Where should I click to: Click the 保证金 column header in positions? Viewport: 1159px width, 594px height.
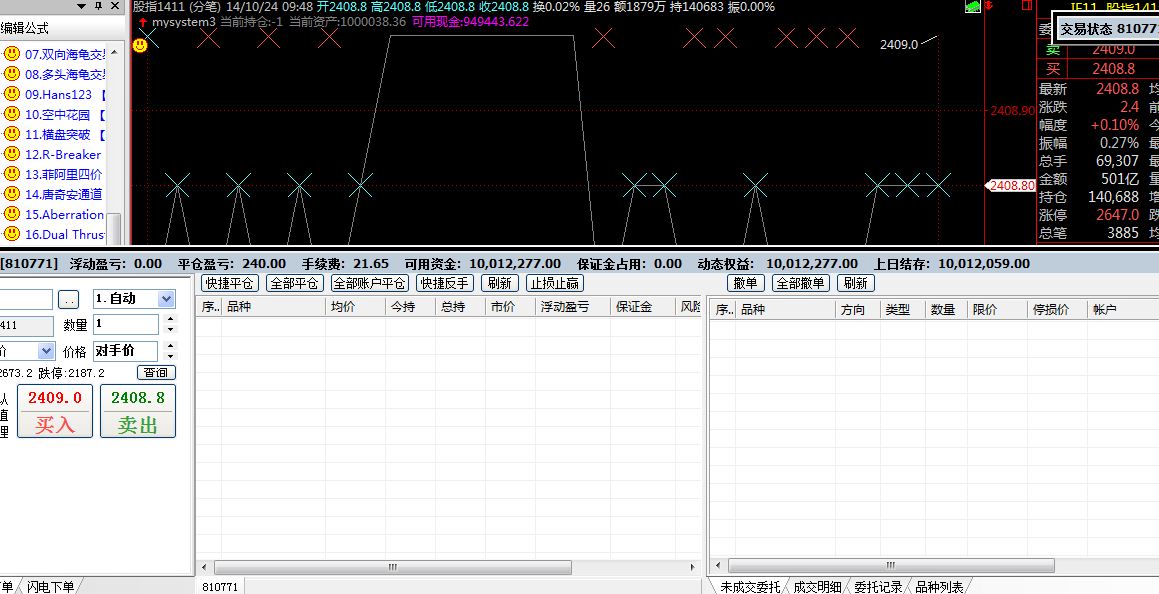click(x=643, y=307)
